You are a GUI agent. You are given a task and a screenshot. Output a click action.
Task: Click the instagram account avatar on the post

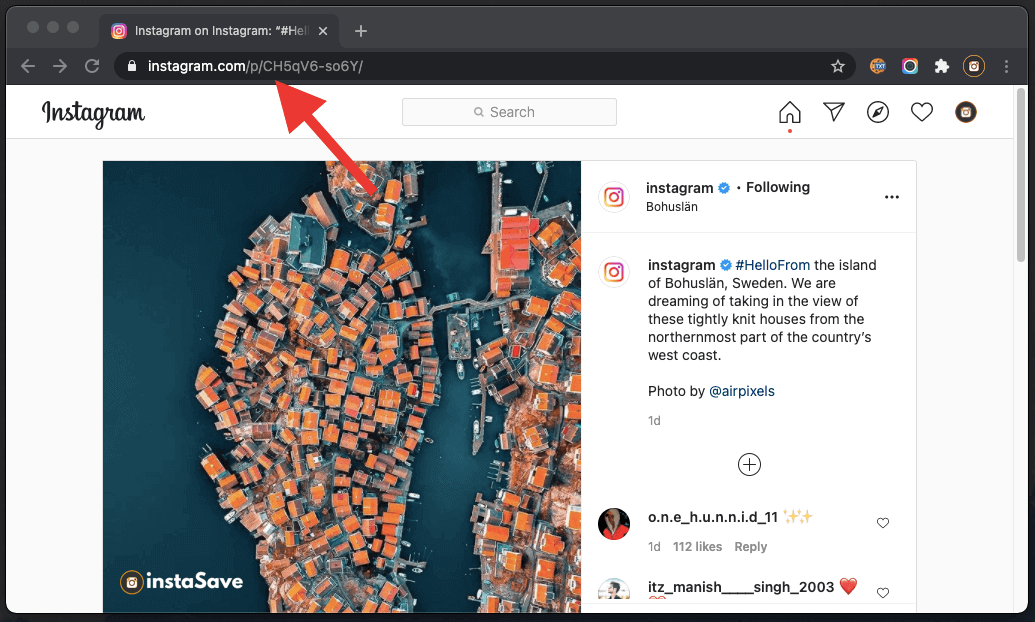[x=613, y=196]
